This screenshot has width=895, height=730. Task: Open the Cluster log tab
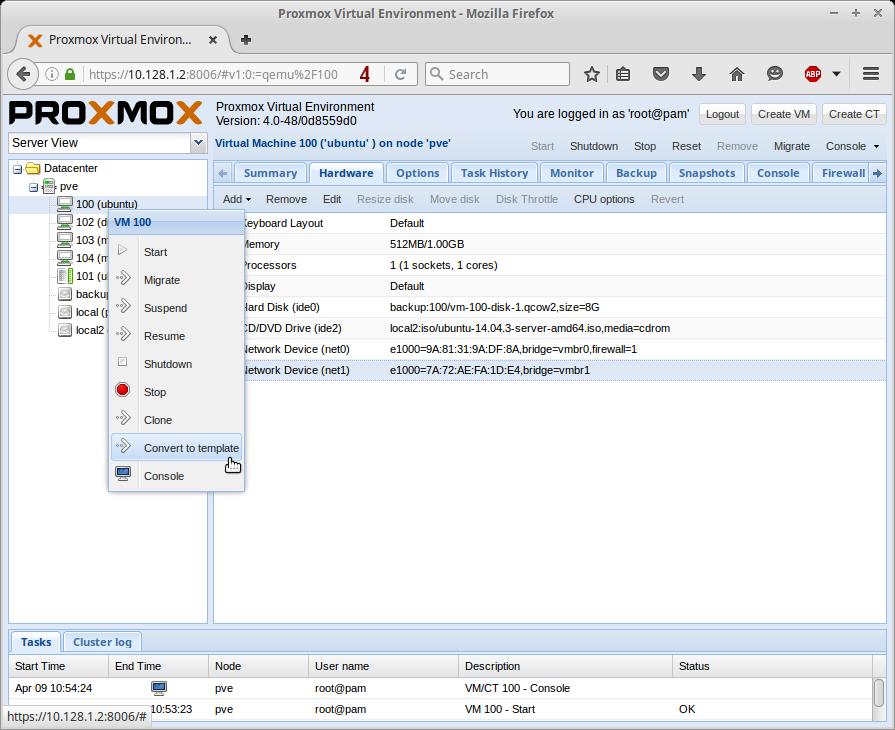coord(102,642)
